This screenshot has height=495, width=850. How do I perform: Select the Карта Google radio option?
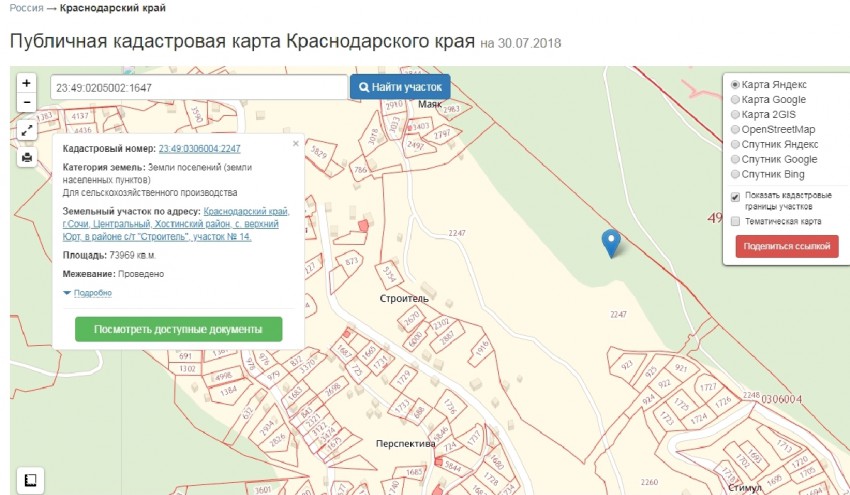736,100
